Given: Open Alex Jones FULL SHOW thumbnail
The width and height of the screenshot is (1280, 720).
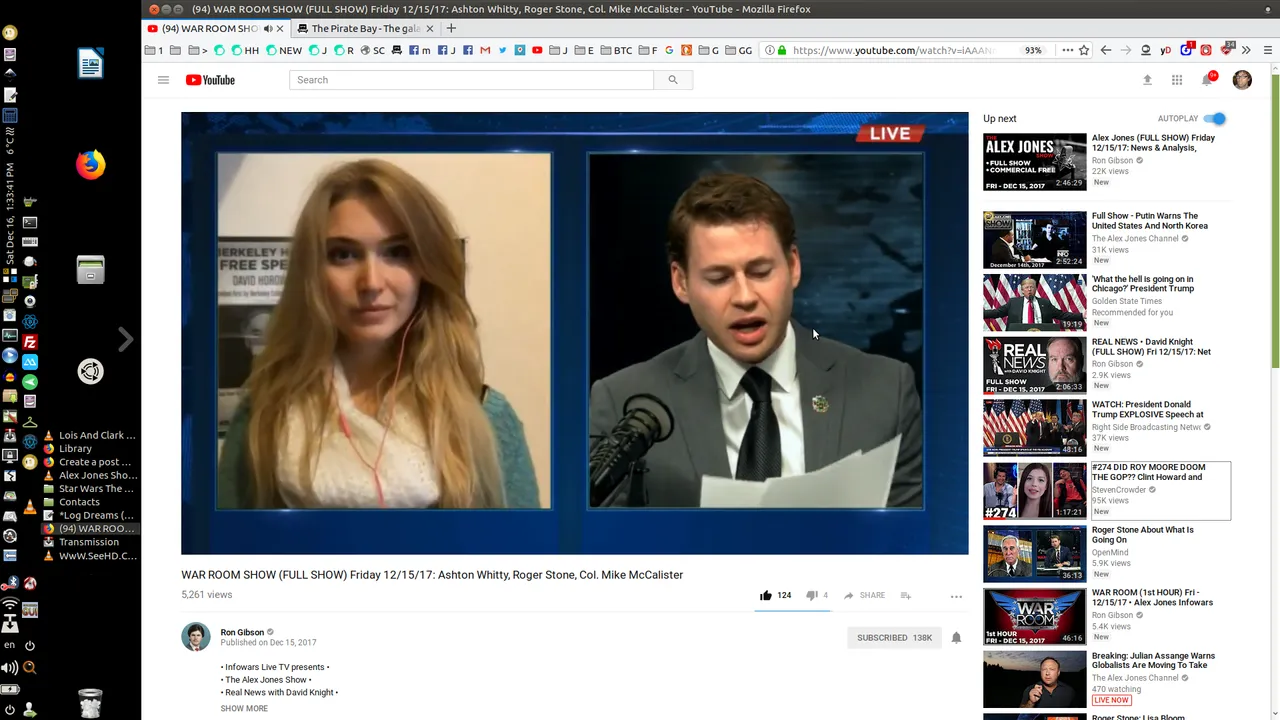Looking at the screenshot, I should (x=1034, y=162).
